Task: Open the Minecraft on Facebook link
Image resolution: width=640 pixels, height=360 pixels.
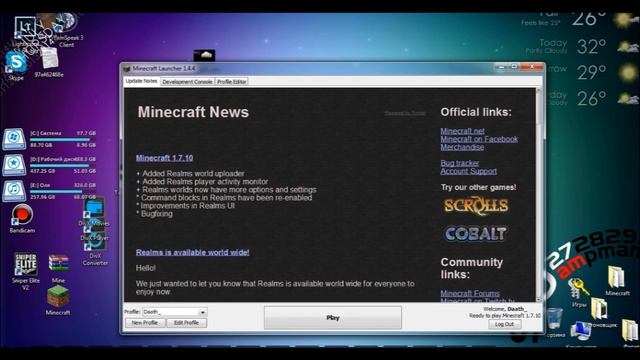Action: click(x=479, y=139)
